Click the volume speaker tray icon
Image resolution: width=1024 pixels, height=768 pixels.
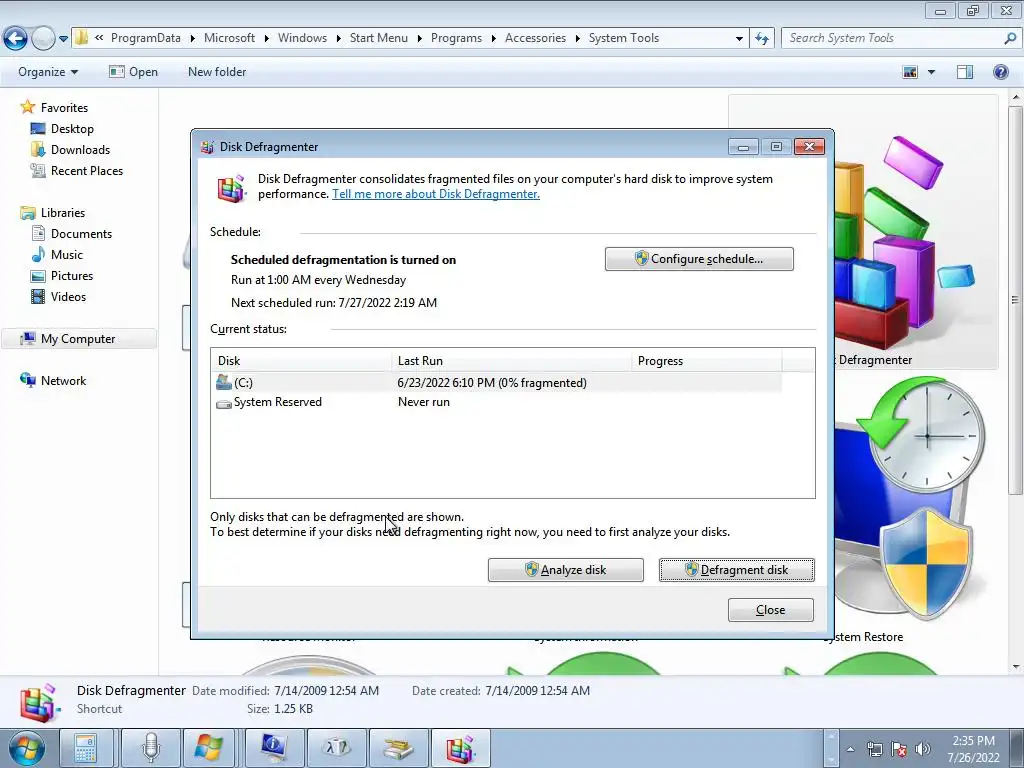click(923, 749)
